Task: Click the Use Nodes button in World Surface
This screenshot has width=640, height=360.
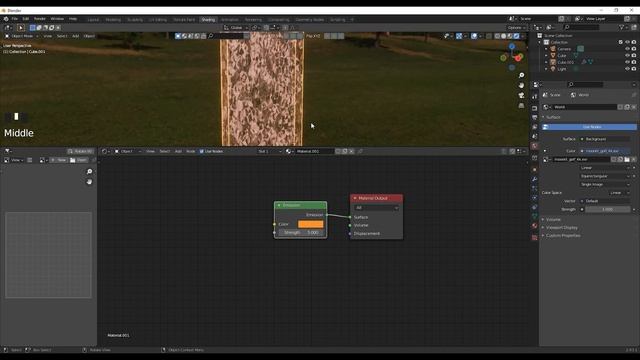Action: click(x=589, y=127)
